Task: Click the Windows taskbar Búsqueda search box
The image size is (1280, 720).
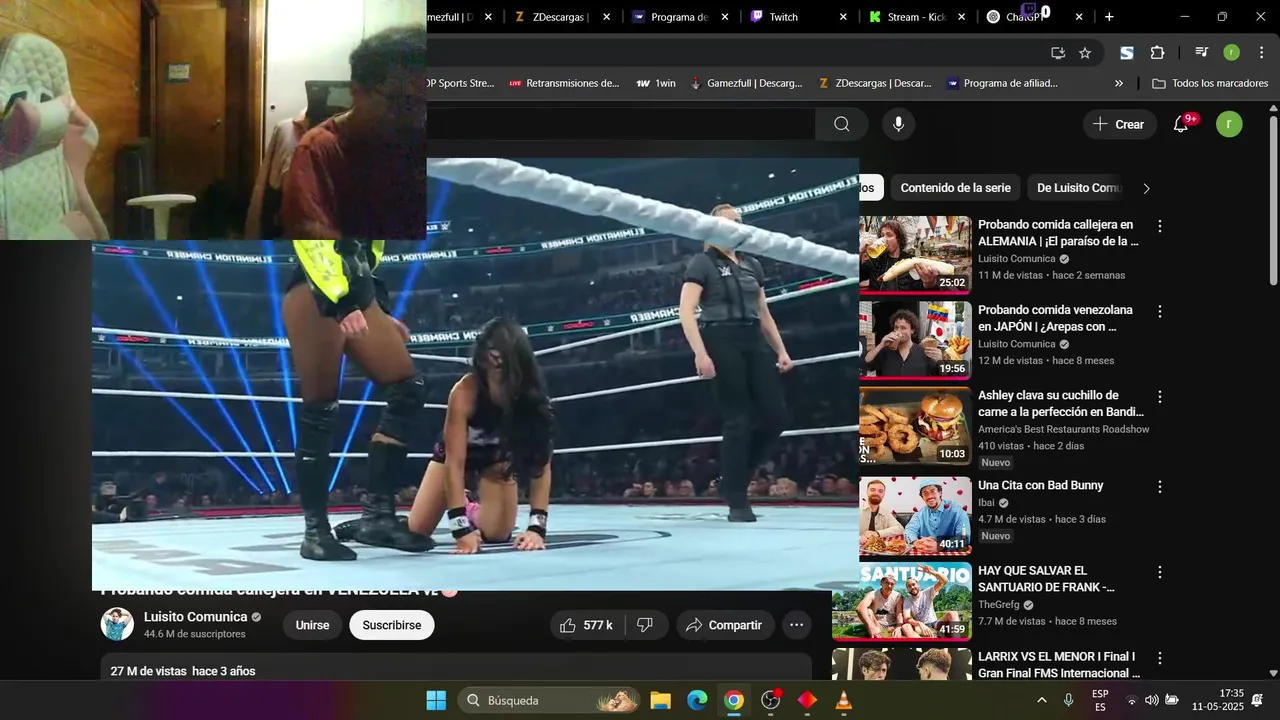Action: (549, 700)
